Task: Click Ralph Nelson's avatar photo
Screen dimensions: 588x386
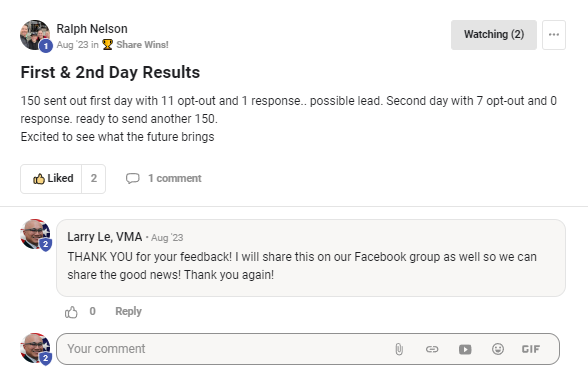Action: tap(35, 35)
